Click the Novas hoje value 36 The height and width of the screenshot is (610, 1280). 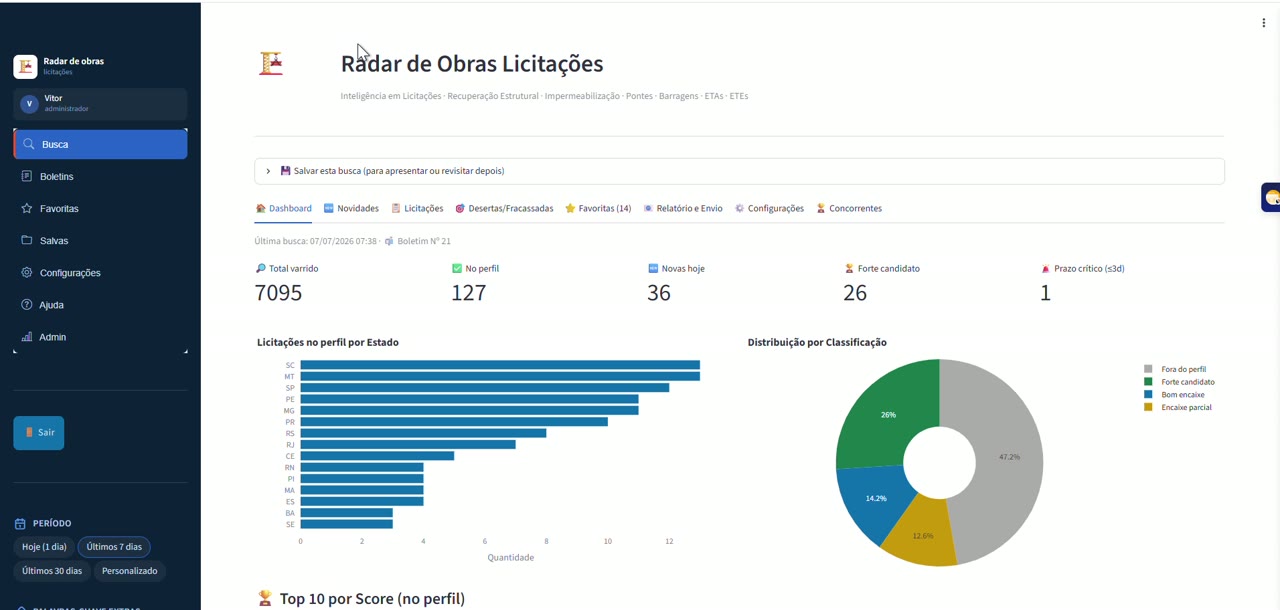click(659, 293)
